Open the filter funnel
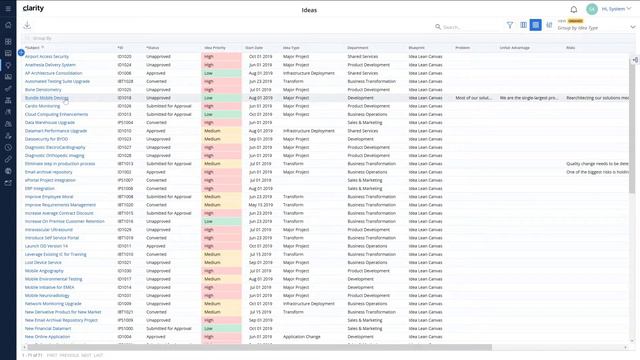 tap(510, 25)
